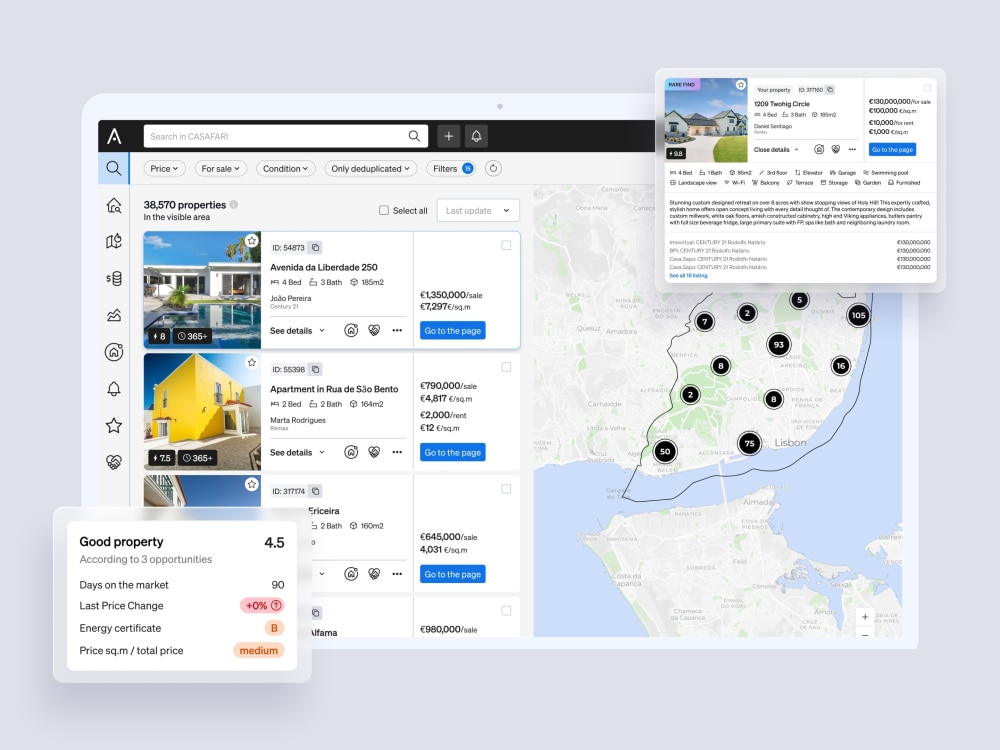Click map cluster marker 16
Viewport: 1000px width, 750px height.
tap(841, 365)
